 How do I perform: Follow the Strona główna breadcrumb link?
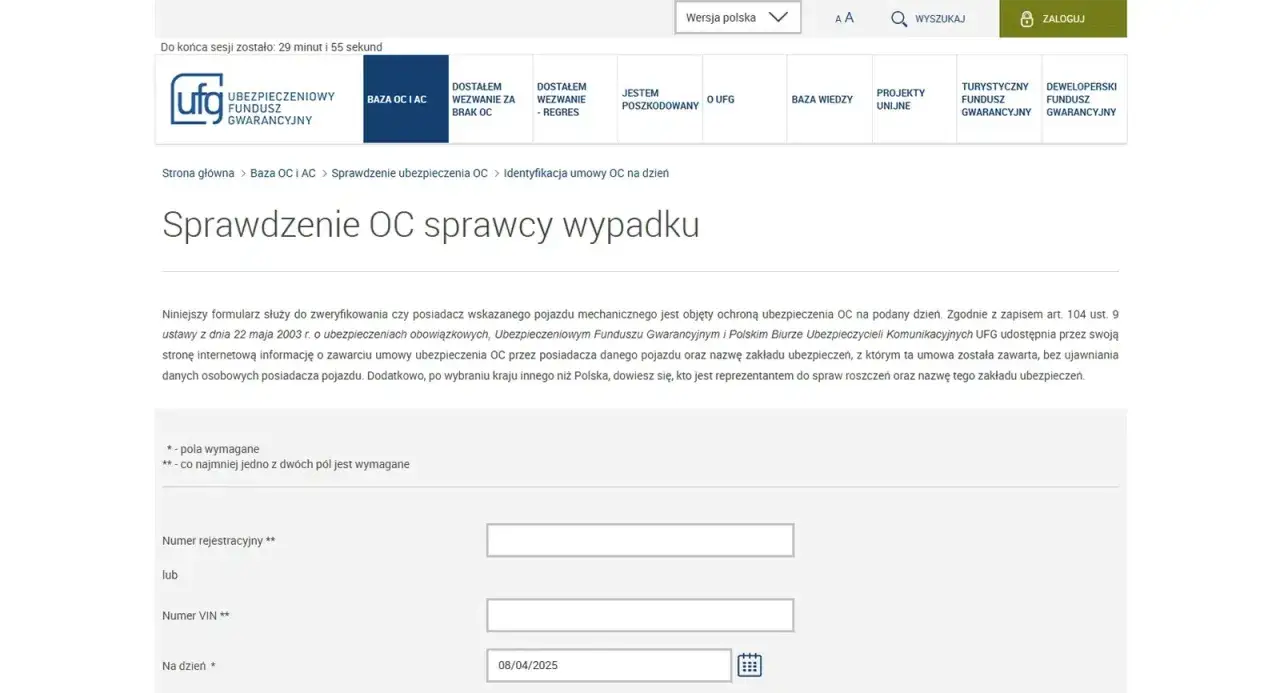tap(198, 172)
